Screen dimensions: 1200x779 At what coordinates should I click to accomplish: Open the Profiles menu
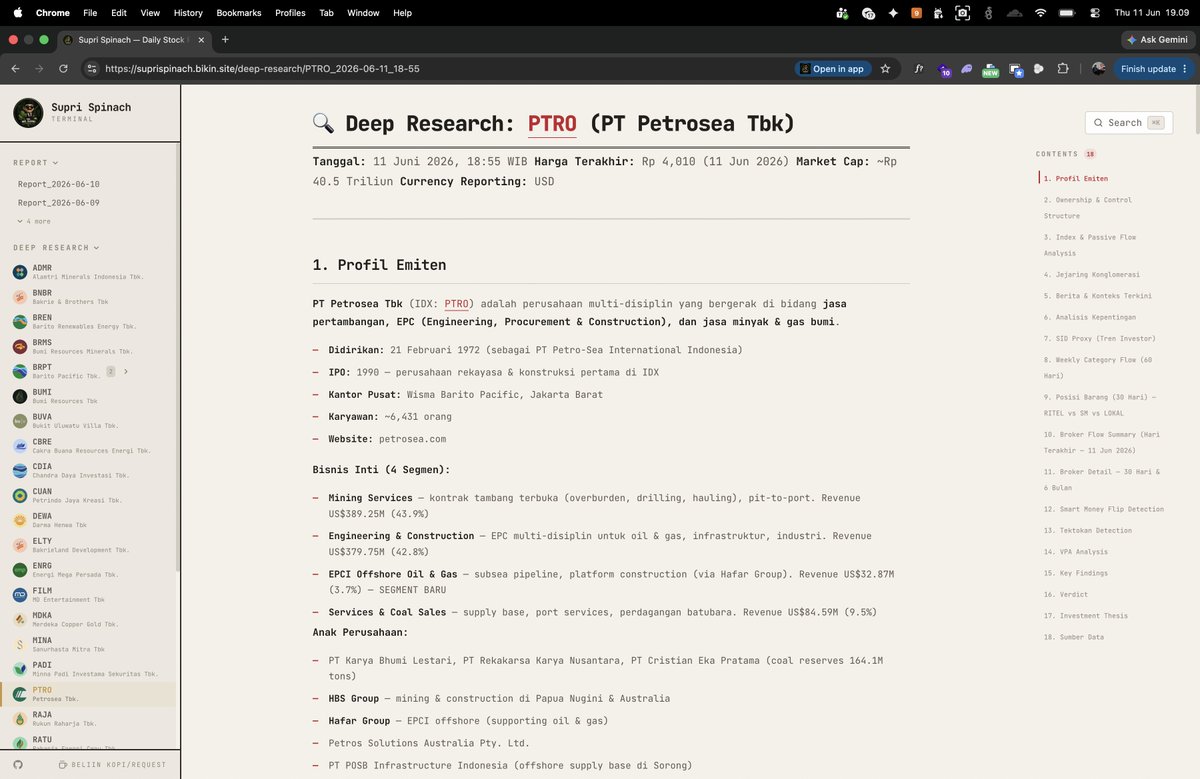click(290, 13)
